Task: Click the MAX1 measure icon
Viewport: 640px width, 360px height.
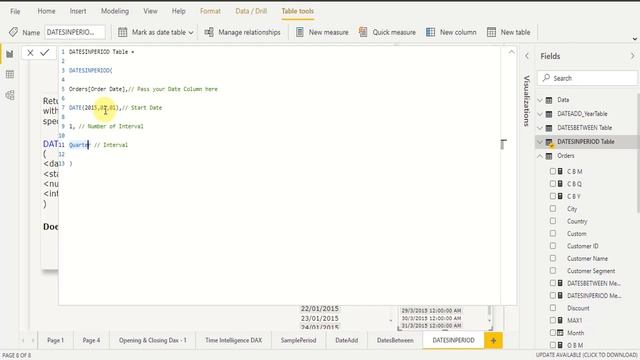Action: point(560,320)
